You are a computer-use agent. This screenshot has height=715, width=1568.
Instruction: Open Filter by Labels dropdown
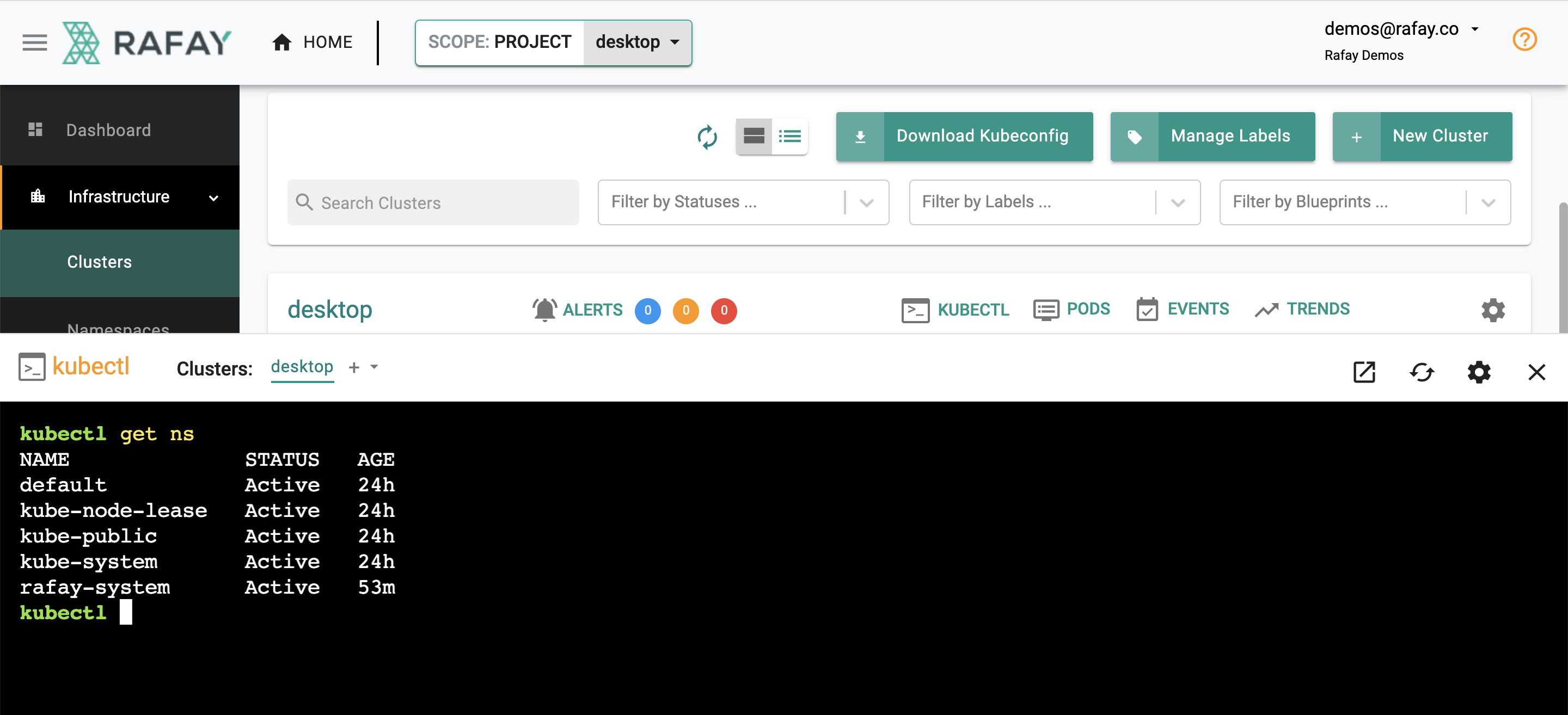tap(1054, 202)
